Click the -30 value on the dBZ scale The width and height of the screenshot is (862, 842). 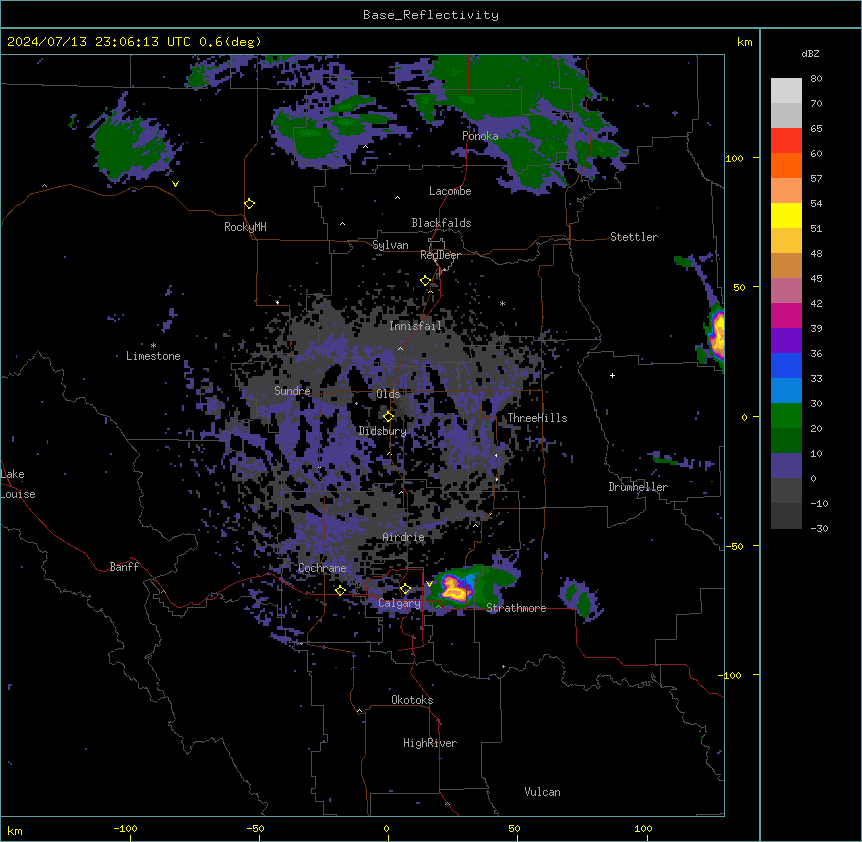tap(819, 528)
